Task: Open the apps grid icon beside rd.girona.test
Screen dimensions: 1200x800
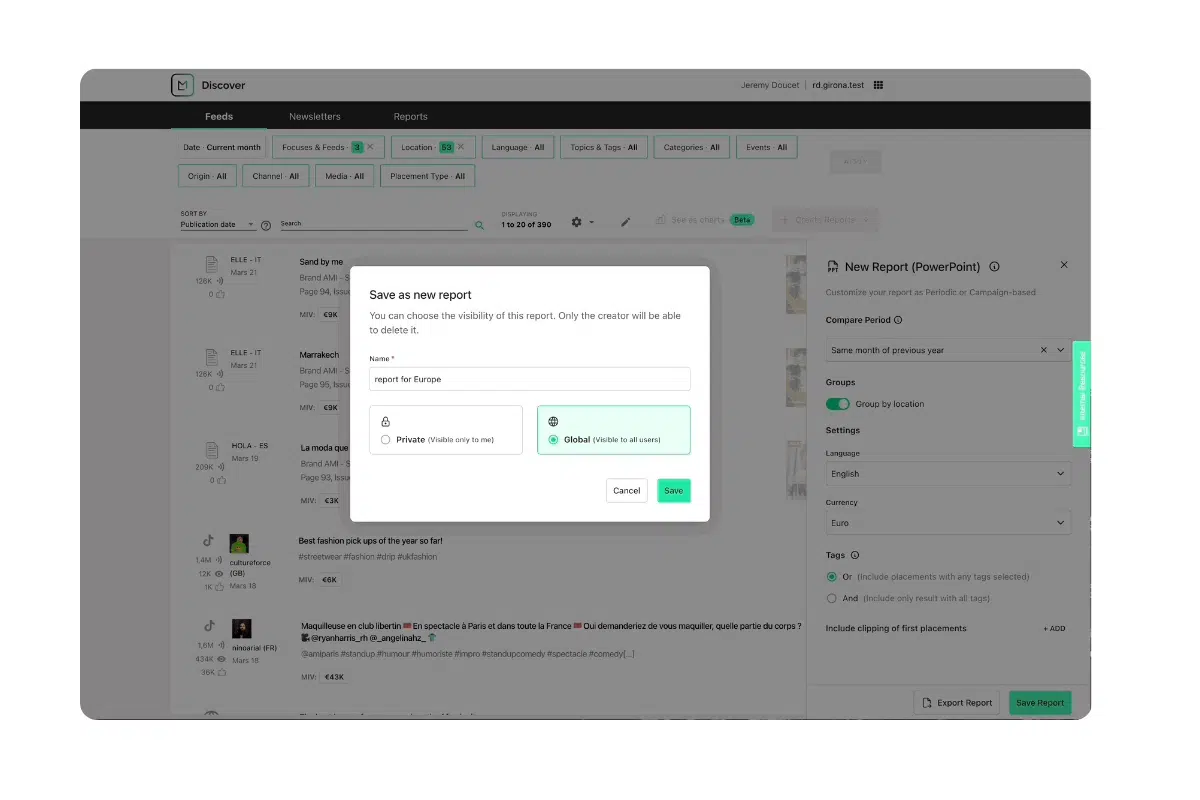Action: pyautogui.click(x=877, y=85)
